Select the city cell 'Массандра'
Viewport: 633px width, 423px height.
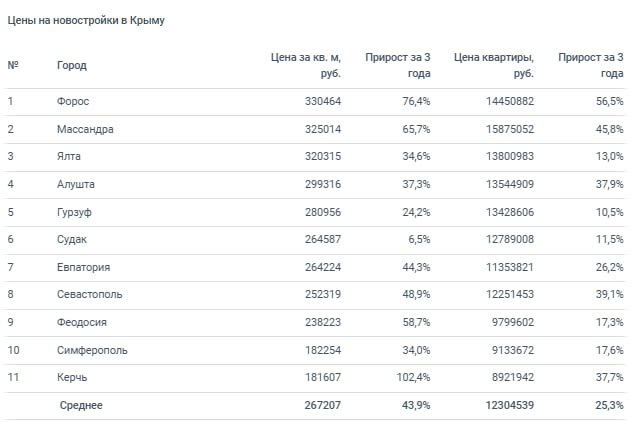point(85,130)
